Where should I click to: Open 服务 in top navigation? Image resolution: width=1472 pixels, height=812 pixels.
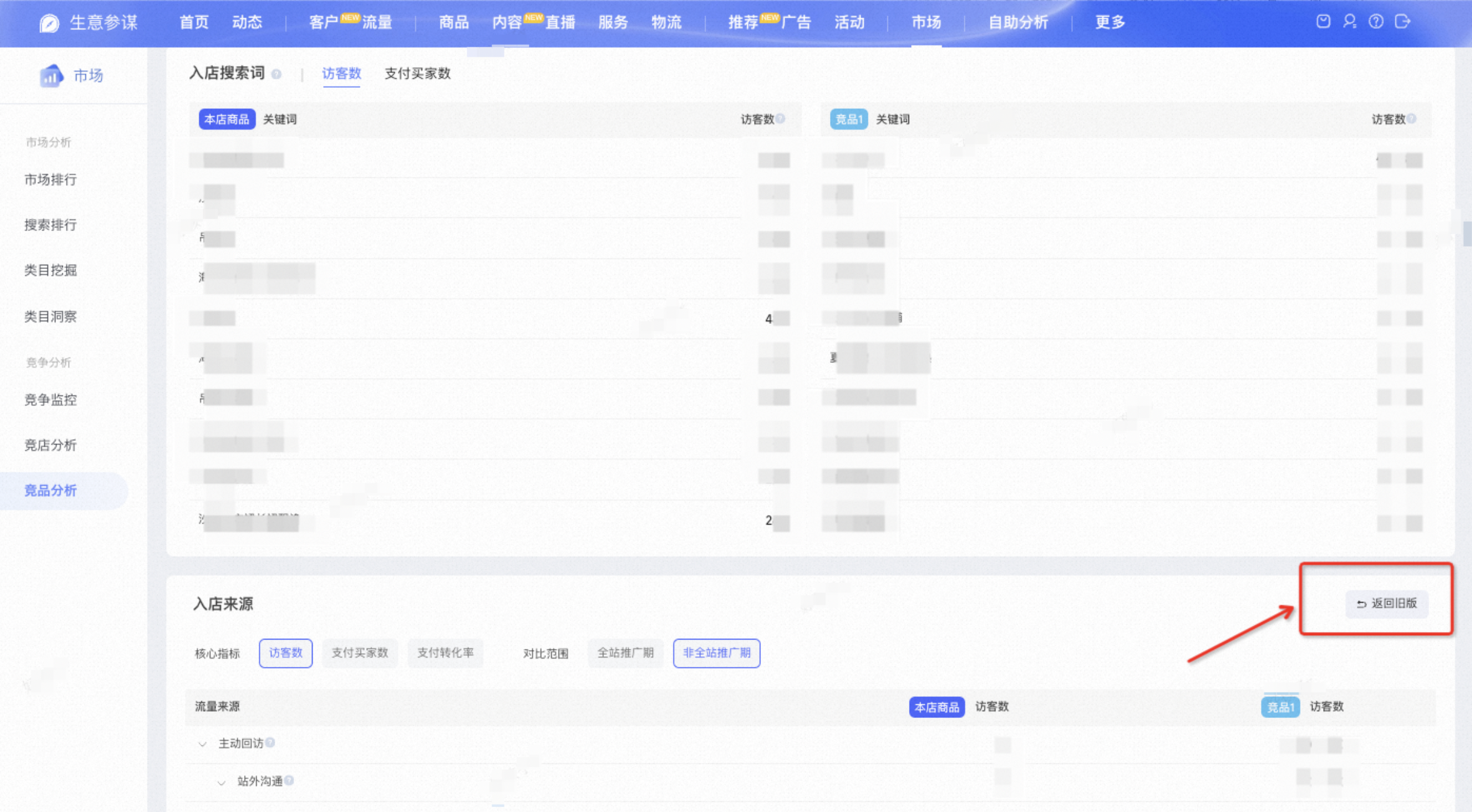[613, 22]
